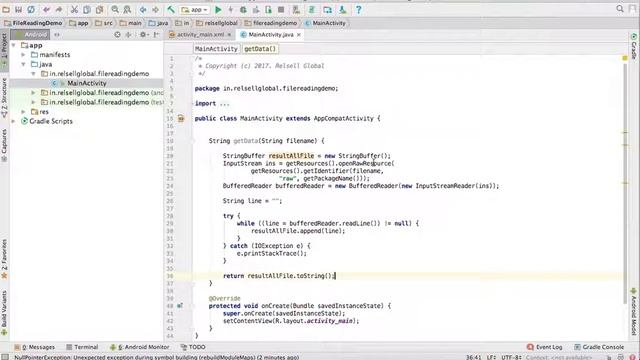Expand the folded import statement
The width and height of the screenshot is (640, 360).
pyautogui.click(x=224, y=104)
